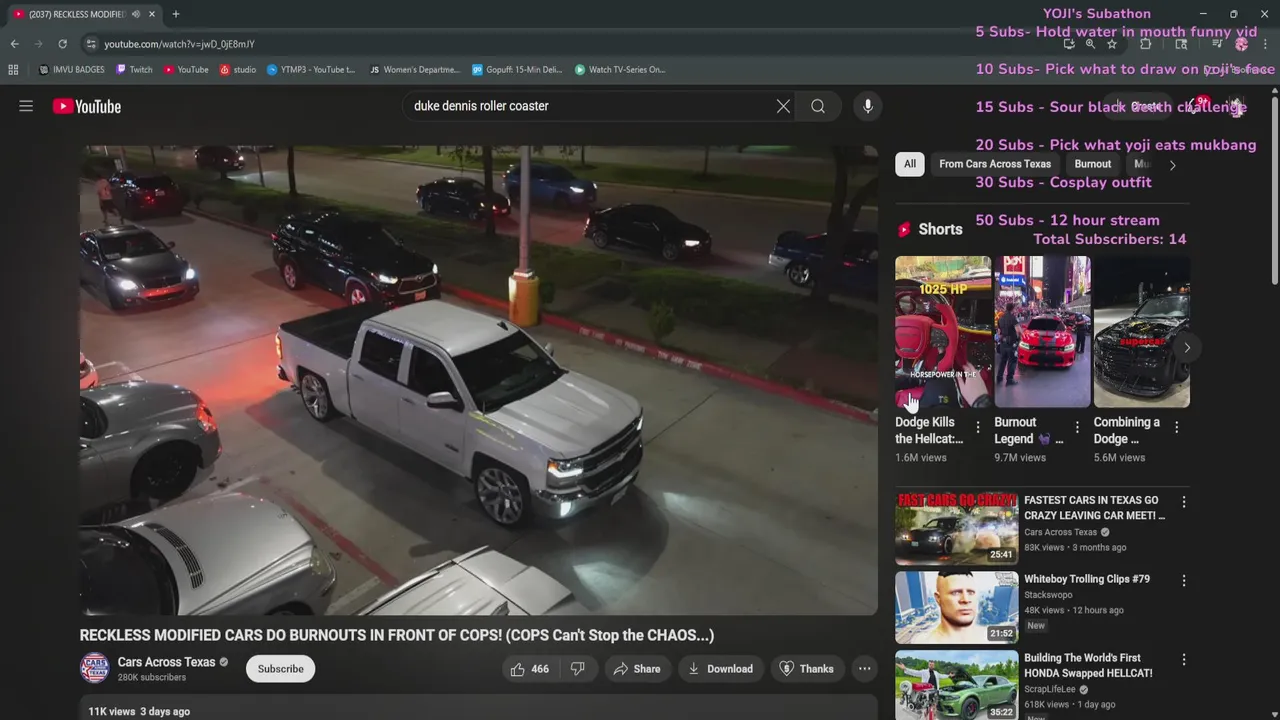This screenshot has width=1280, height=720.
Task: Go forward in browser history
Action: (38, 44)
